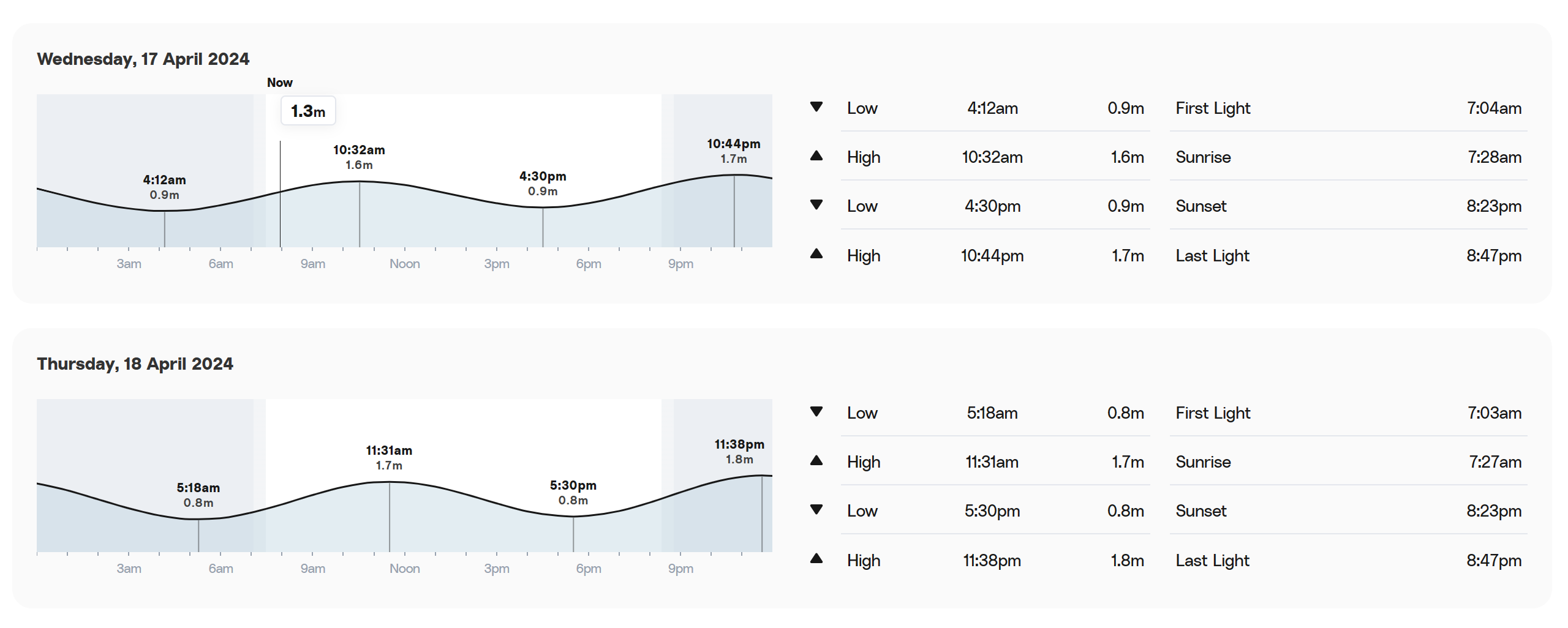Click the up arrow beside Wednesday 10:44pm High
Screen dimensions: 1568x628
pyautogui.click(x=816, y=254)
